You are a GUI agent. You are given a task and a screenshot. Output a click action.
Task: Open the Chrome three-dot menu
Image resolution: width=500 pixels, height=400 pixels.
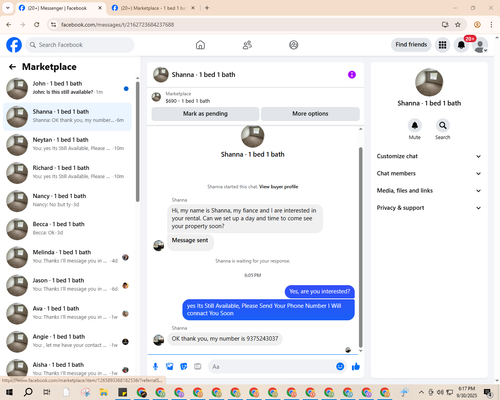[491, 25]
